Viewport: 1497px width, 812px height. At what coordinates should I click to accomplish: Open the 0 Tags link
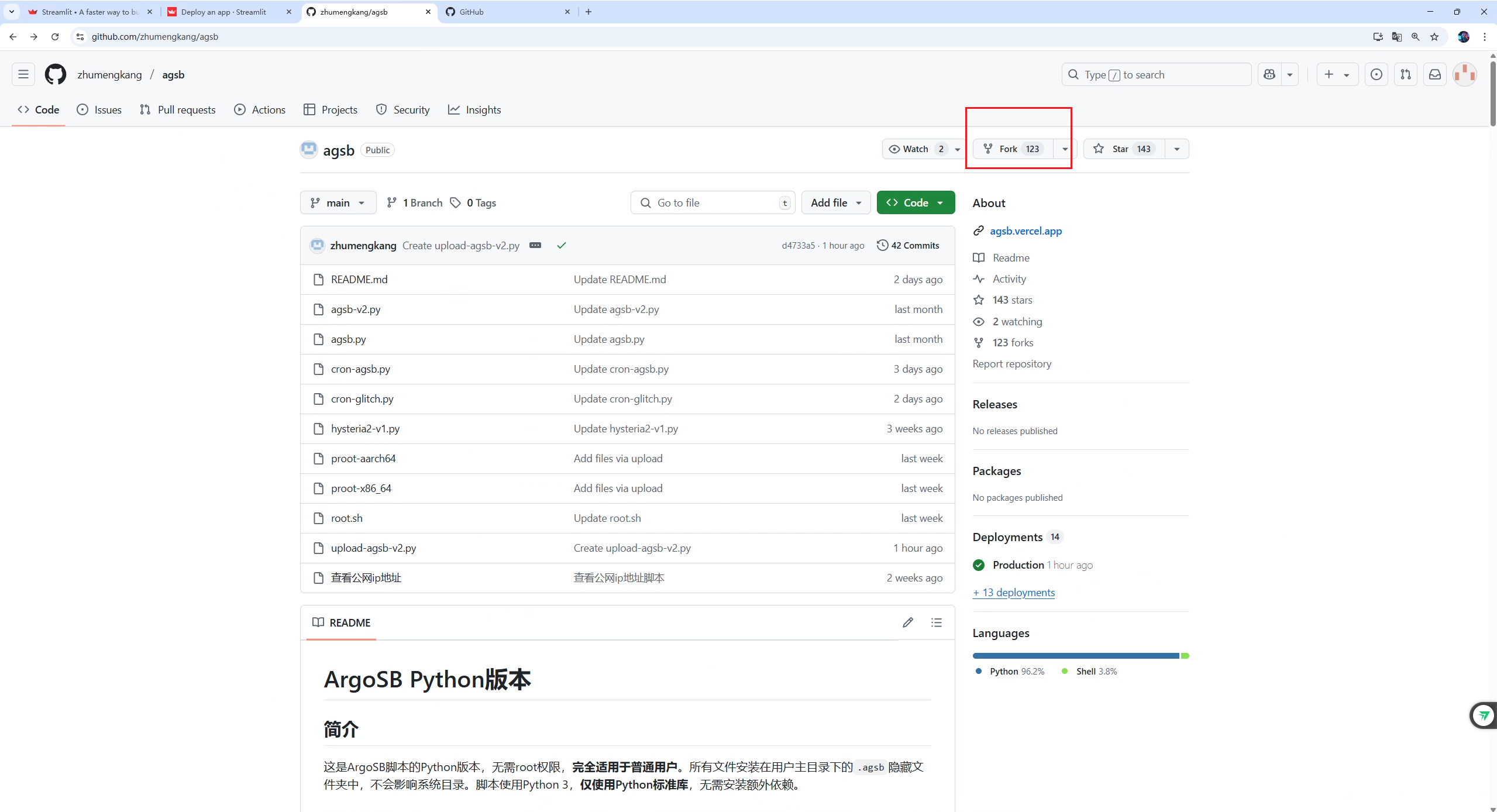click(473, 202)
